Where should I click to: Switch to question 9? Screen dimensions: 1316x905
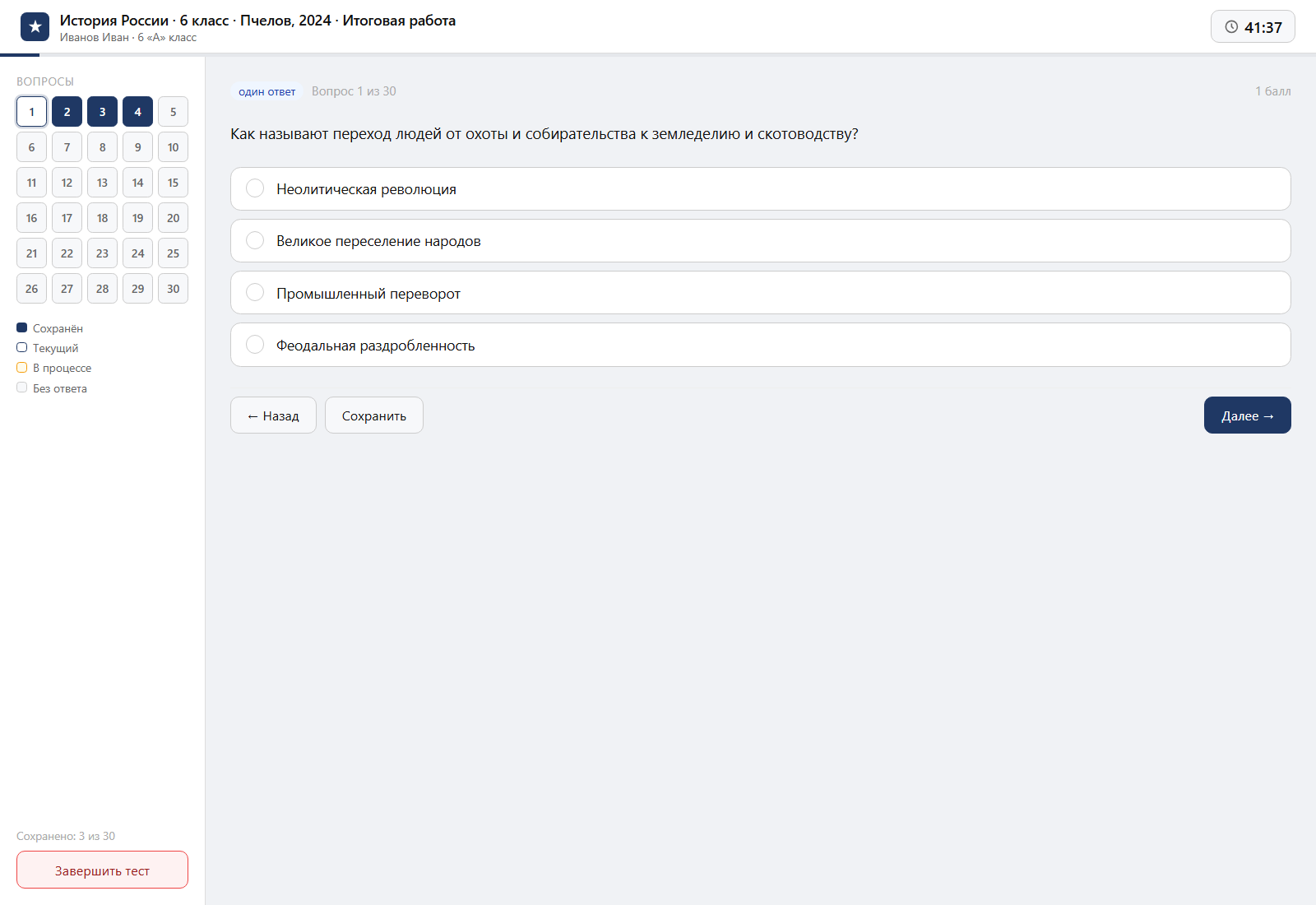coord(137,147)
